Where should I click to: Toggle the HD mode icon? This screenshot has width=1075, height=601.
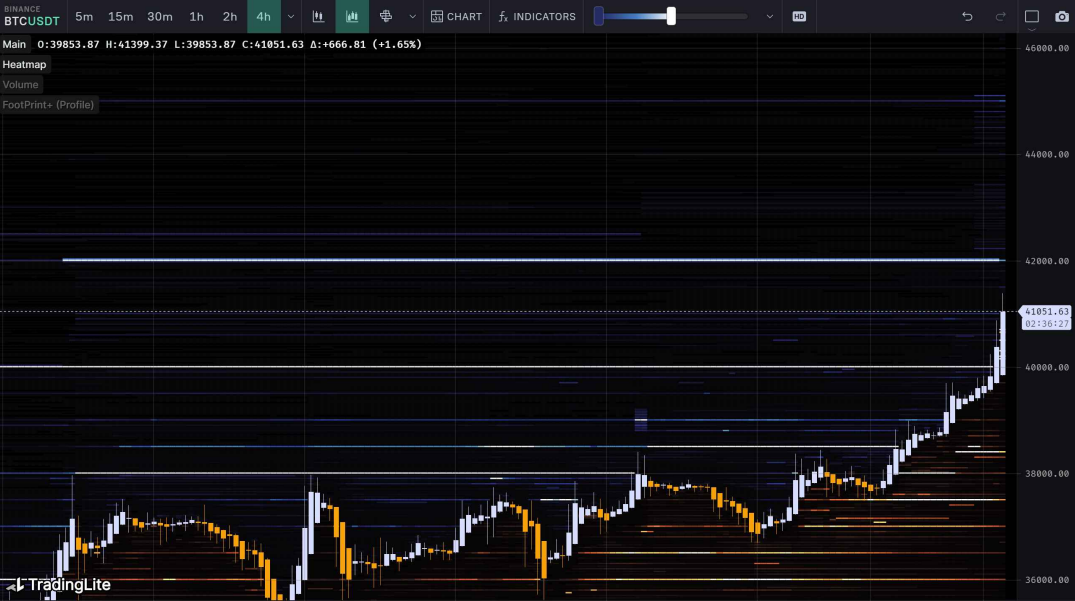click(x=799, y=16)
